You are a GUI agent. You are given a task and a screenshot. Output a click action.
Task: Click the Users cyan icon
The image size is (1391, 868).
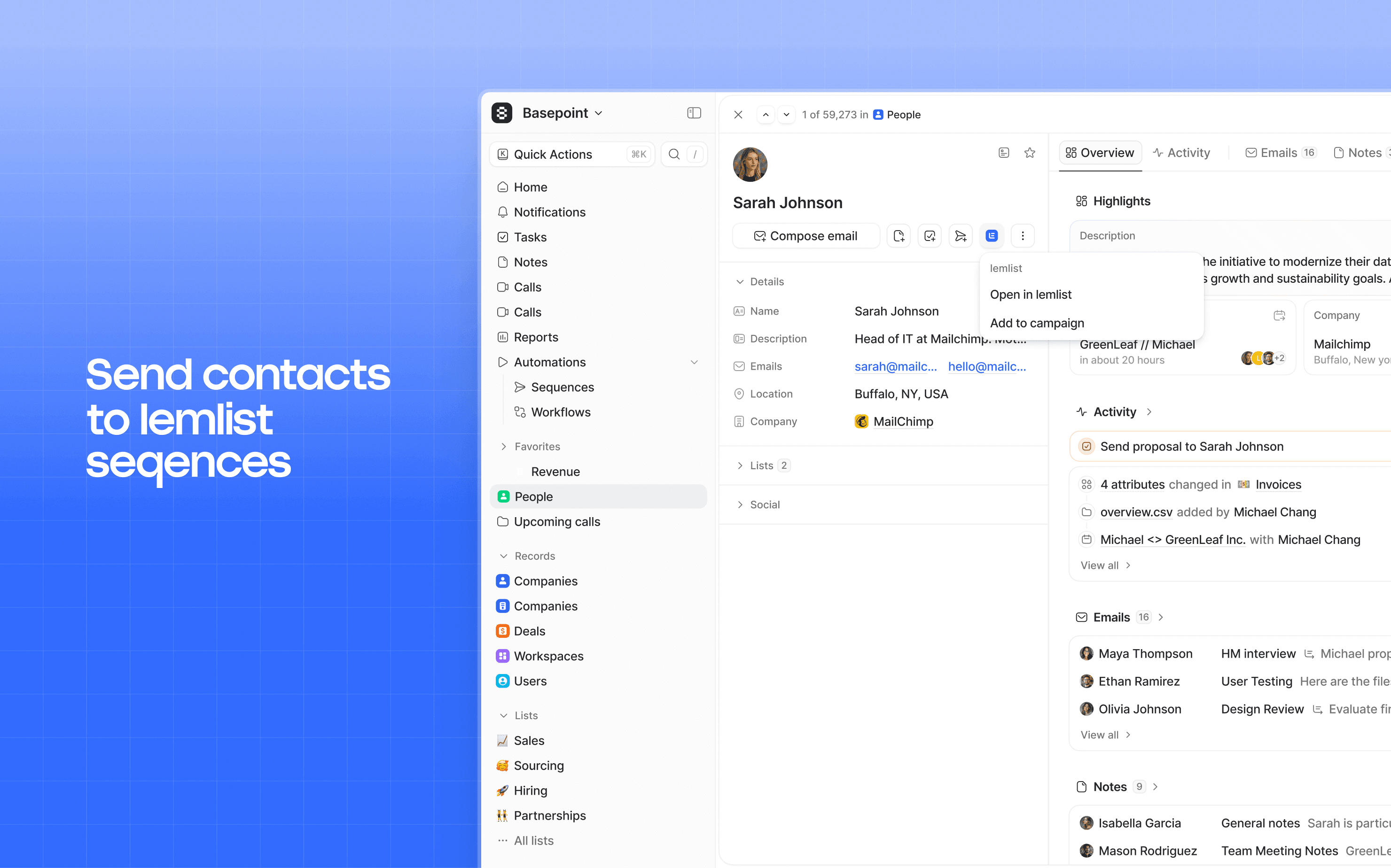pyautogui.click(x=502, y=682)
